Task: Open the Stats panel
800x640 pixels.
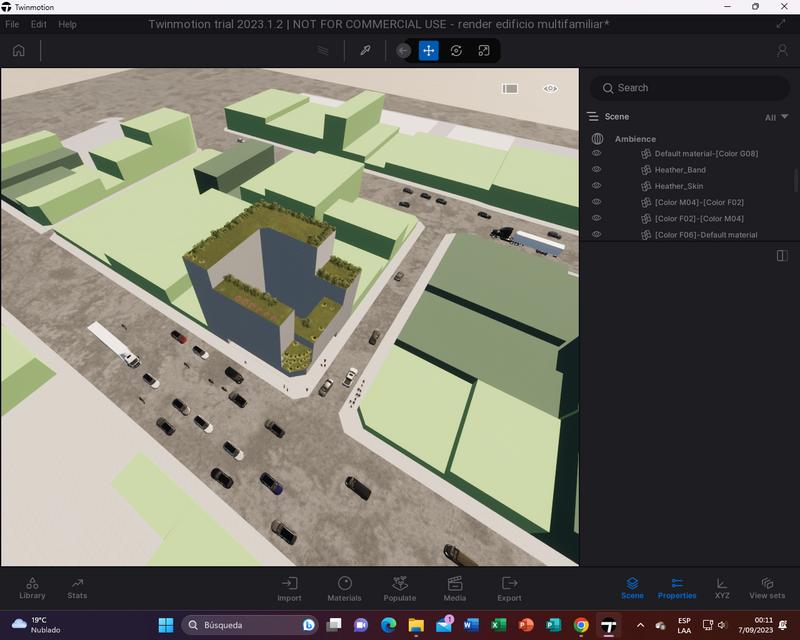Action: [77, 588]
